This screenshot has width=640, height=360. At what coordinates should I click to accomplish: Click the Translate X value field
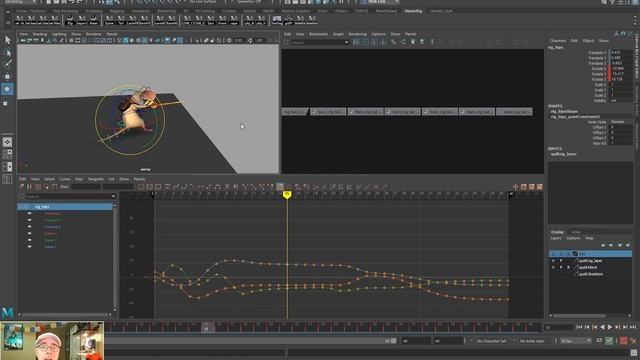tap(620, 53)
